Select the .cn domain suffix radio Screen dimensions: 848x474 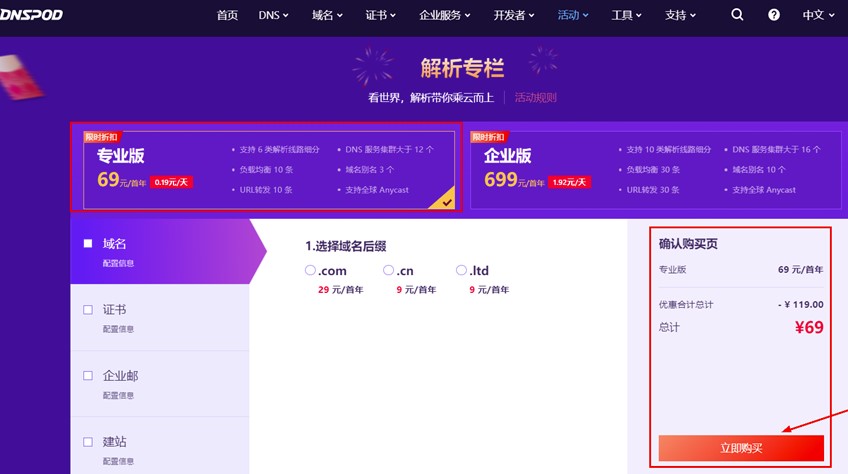(x=388, y=269)
